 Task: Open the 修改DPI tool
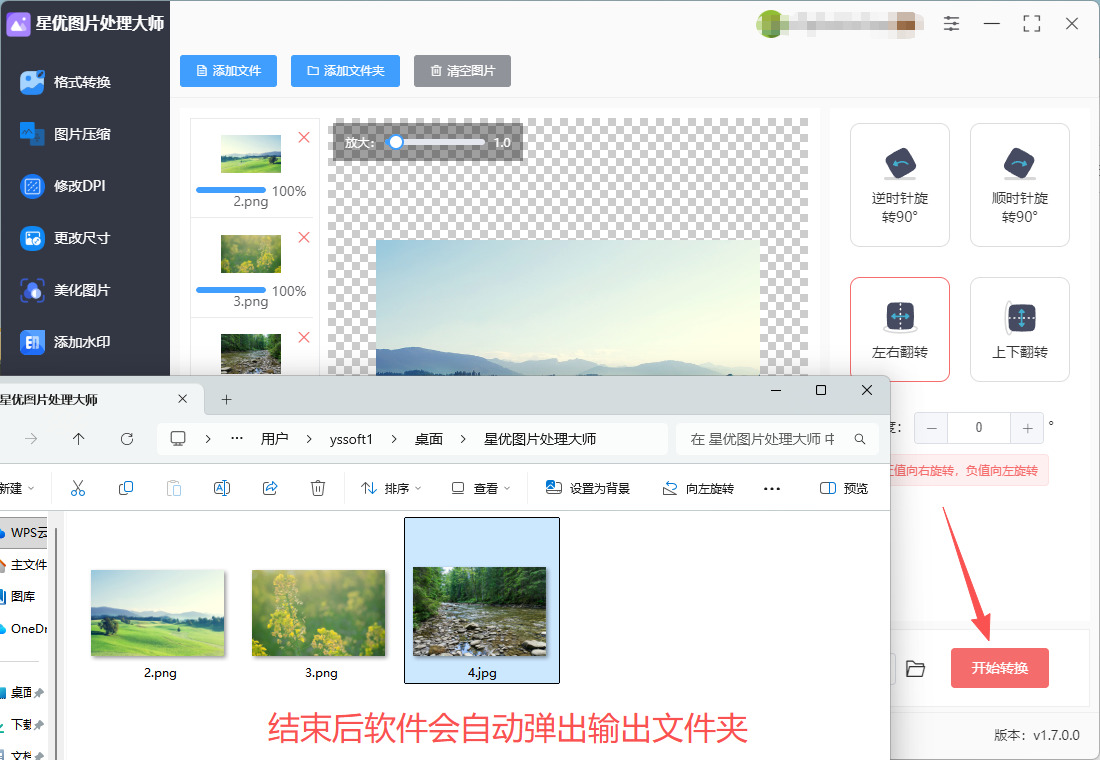(63, 186)
